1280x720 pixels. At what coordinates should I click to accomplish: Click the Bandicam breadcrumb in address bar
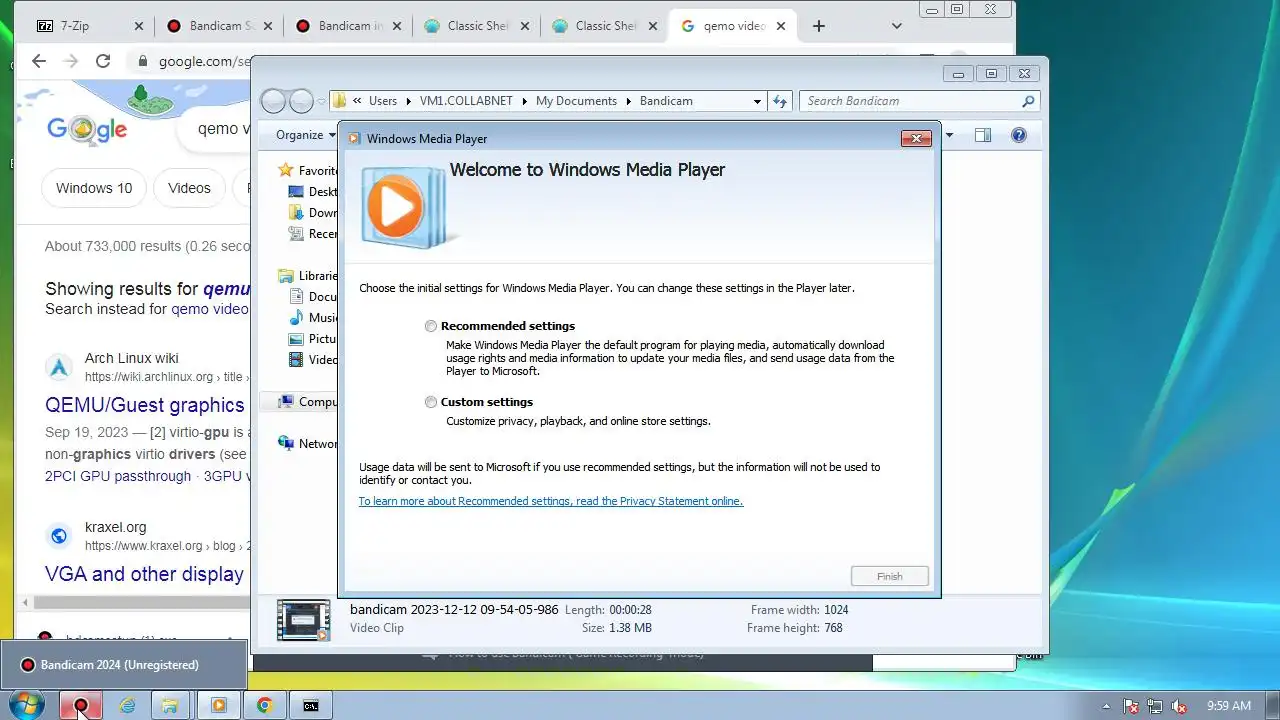click(666, 101)
